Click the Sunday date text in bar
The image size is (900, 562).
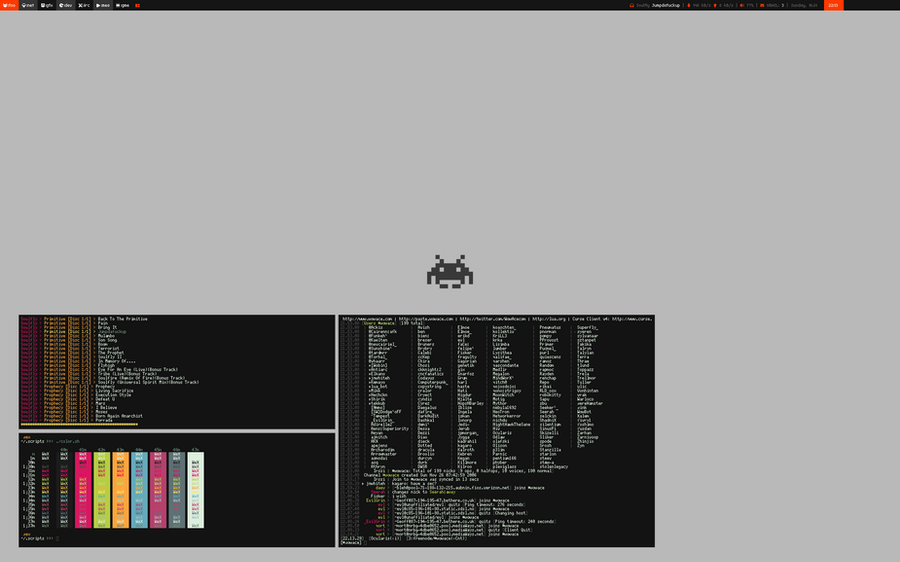coord(804,5)
